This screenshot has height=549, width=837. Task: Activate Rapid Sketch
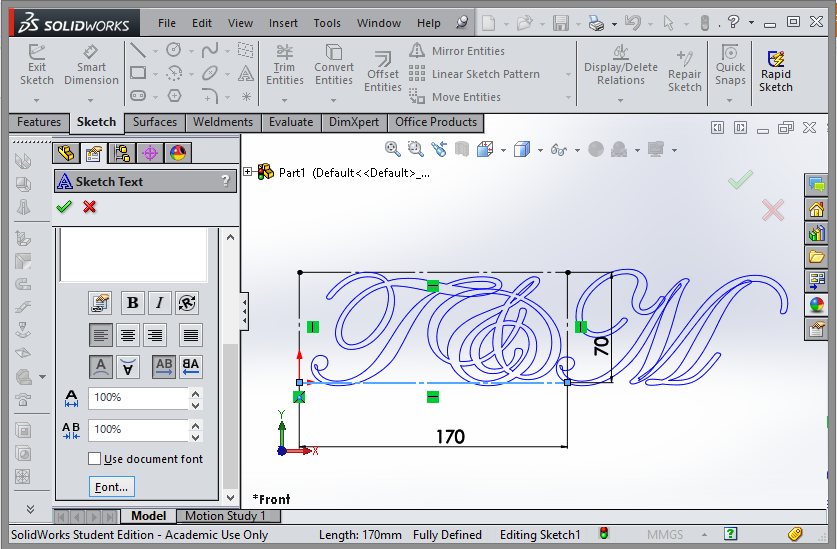[776, 72]
